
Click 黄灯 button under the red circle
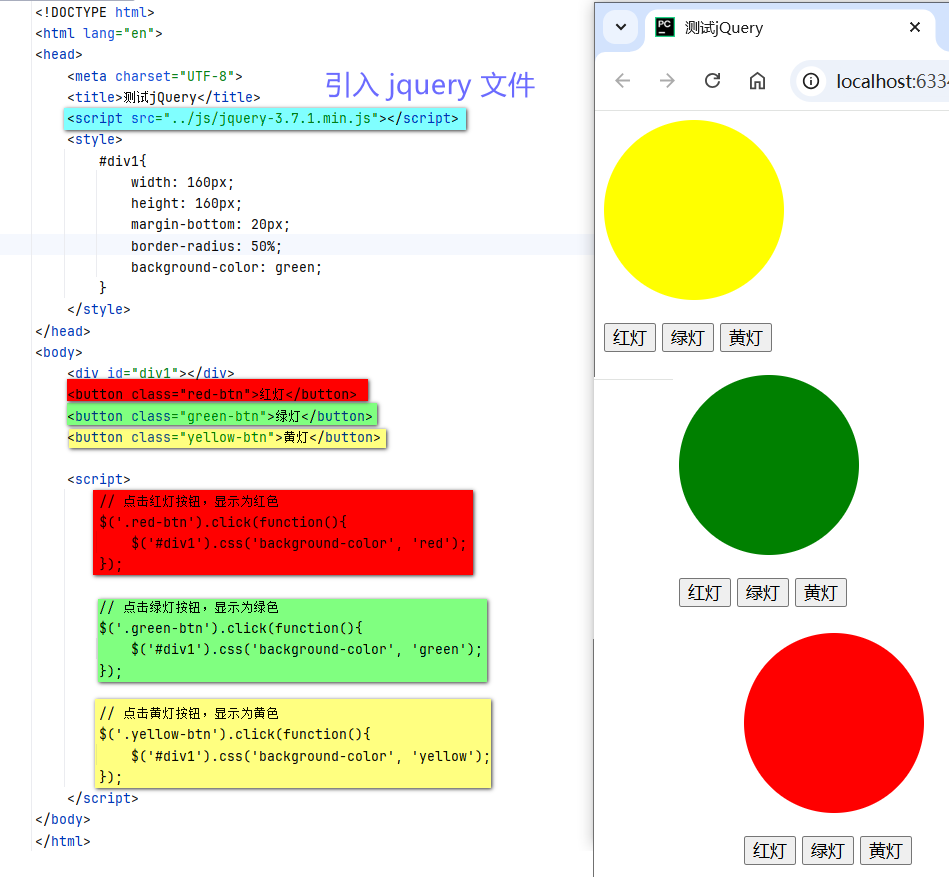(885, 850)
